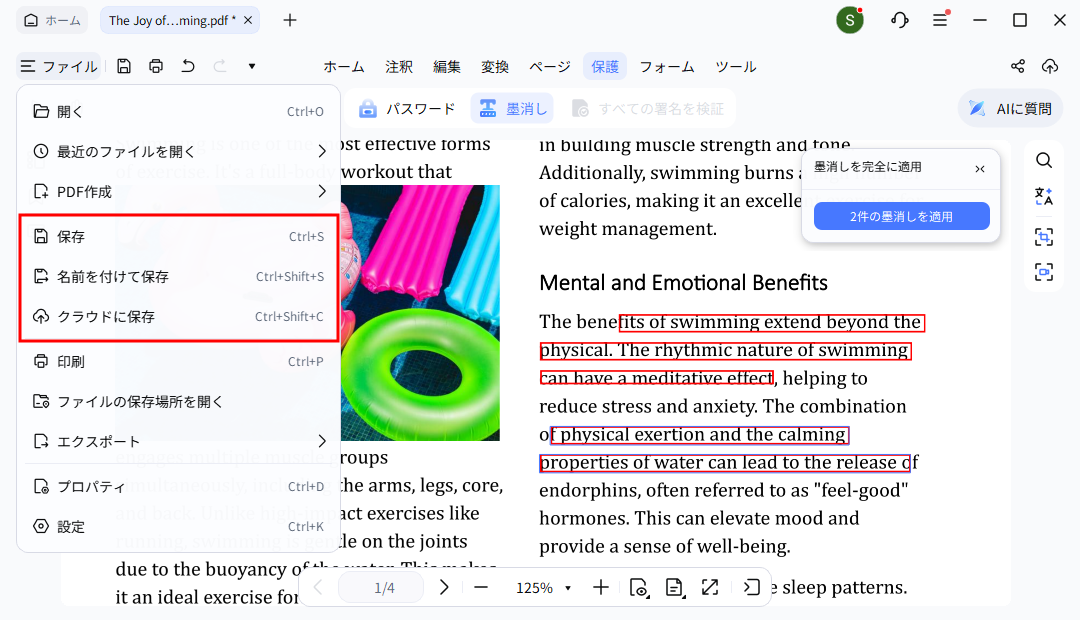The height and width of the screenshot is (620, 1080).
Task: Click the page layout icon in bottom bar
Action: coord(674,588)
